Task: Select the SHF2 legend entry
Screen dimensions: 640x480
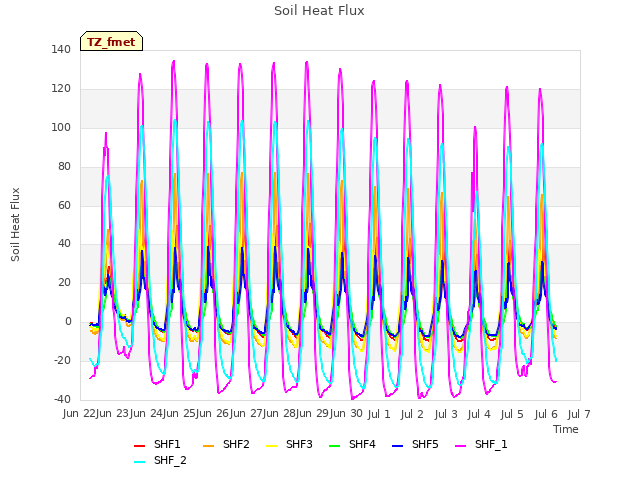Action: pyautogui.click(x=226, y=444)
